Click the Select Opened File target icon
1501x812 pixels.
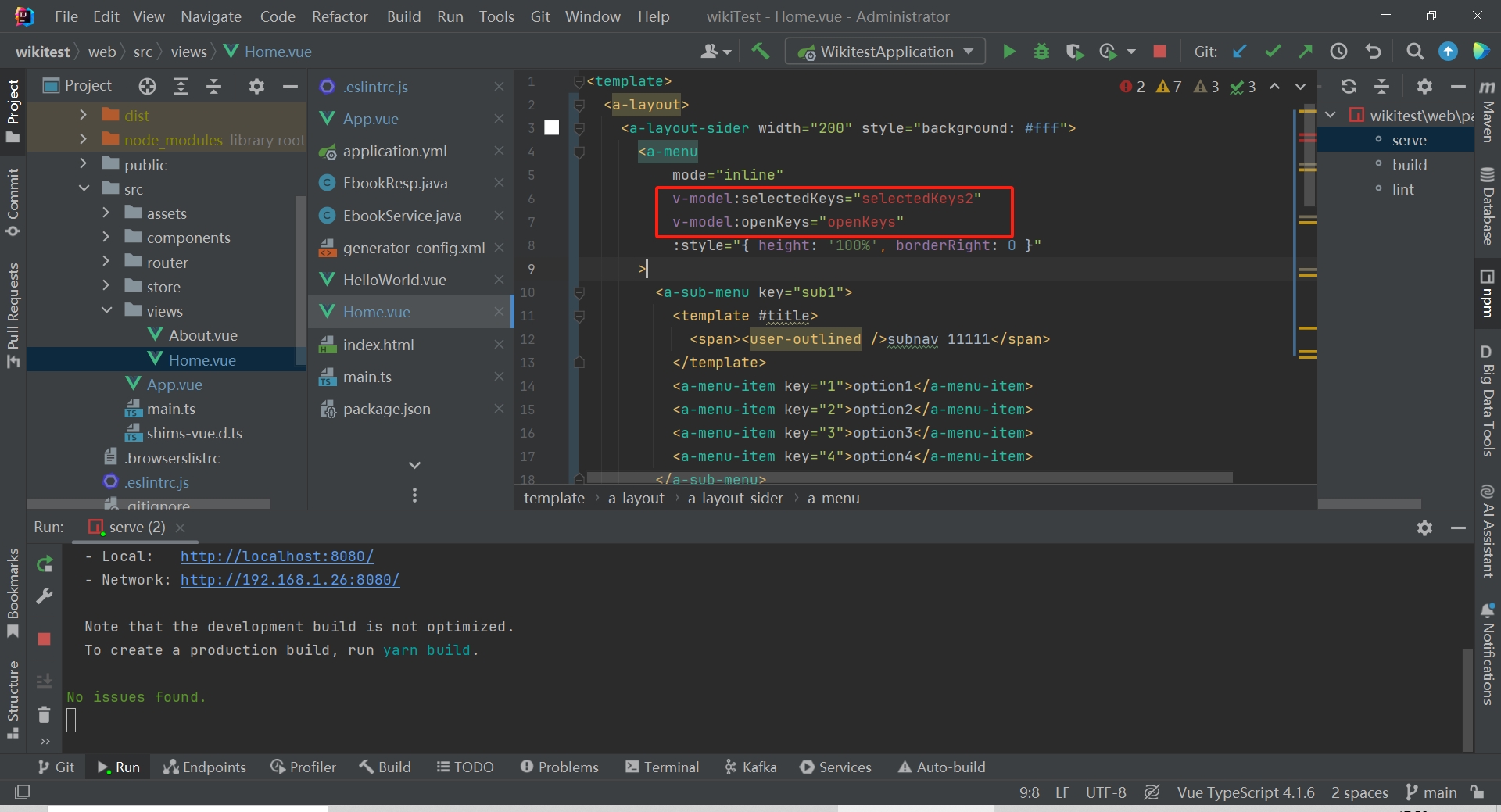point(147,86)
